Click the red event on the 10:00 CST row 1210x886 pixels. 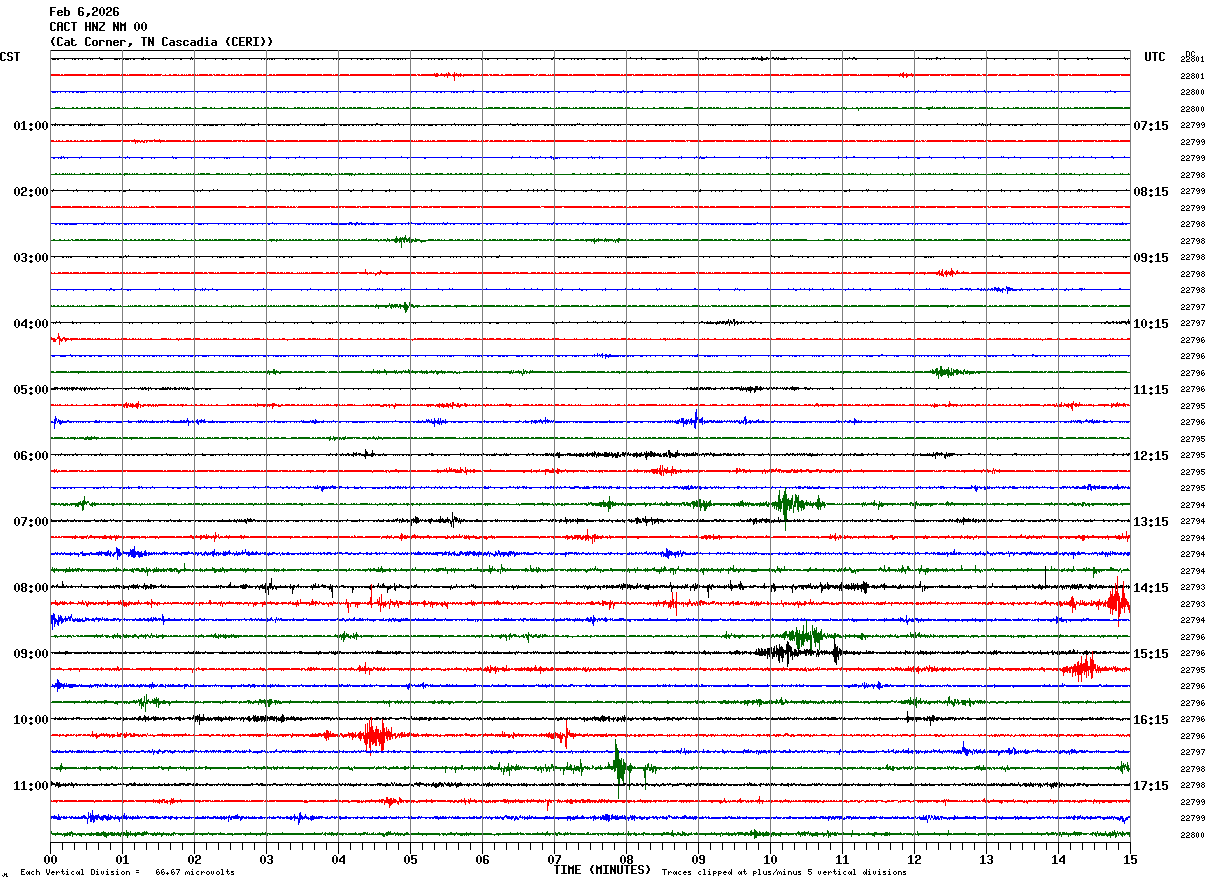pos(376,736)
